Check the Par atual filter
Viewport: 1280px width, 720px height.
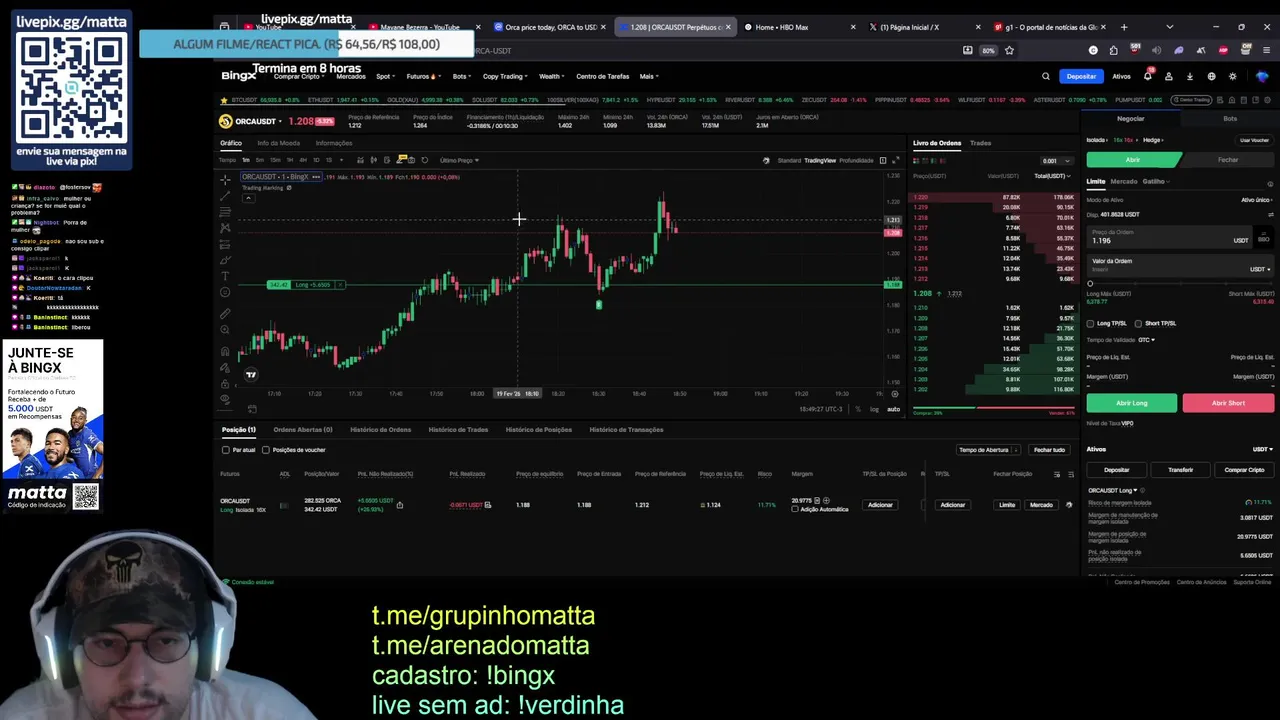tap(226, 450)
